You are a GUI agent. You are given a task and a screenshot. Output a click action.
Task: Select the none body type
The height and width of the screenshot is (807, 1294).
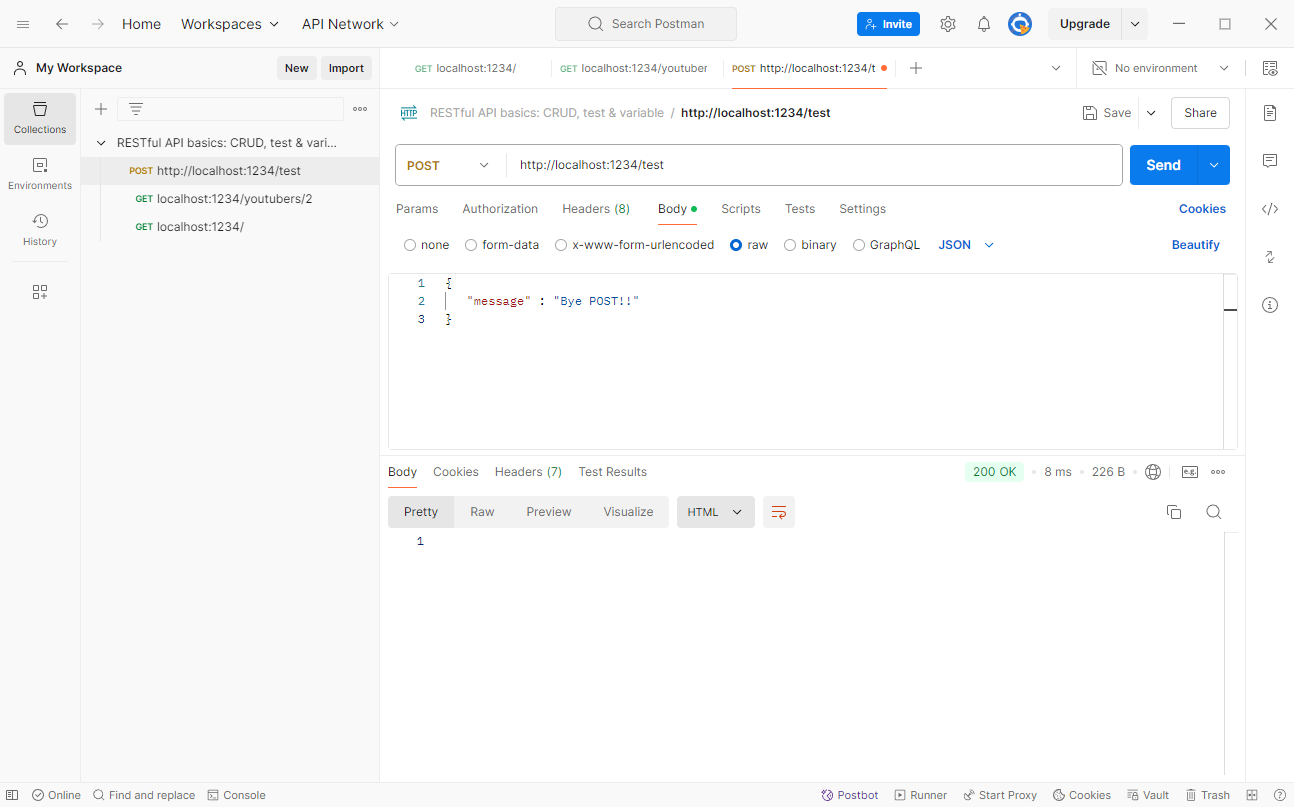410,245
